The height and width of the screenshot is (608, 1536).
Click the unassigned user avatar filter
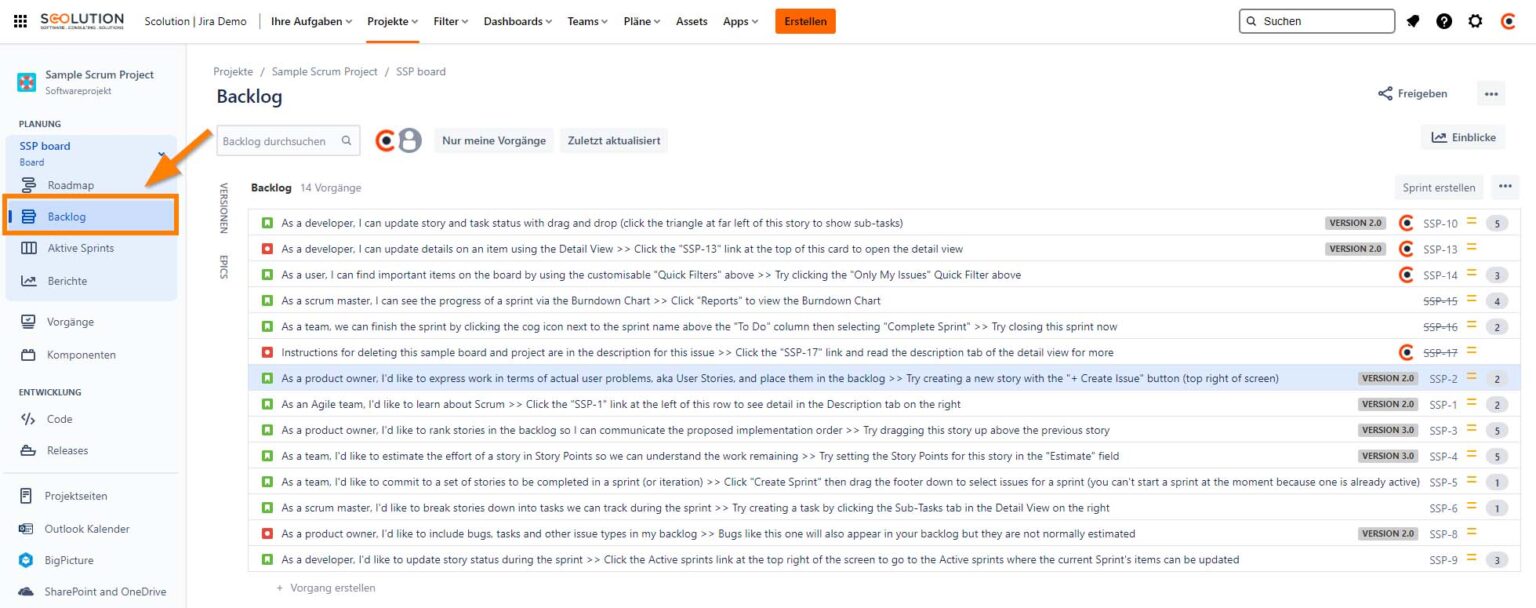point(410,141)
